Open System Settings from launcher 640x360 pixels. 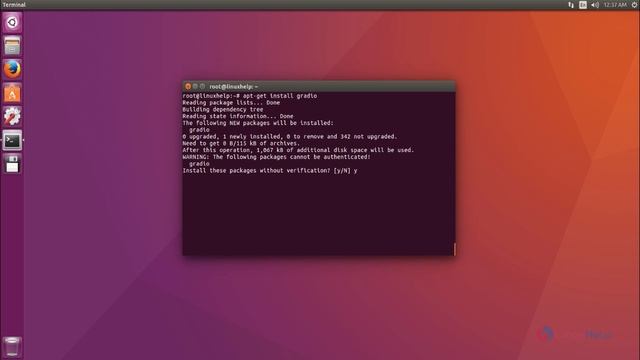tap(12, 116)
